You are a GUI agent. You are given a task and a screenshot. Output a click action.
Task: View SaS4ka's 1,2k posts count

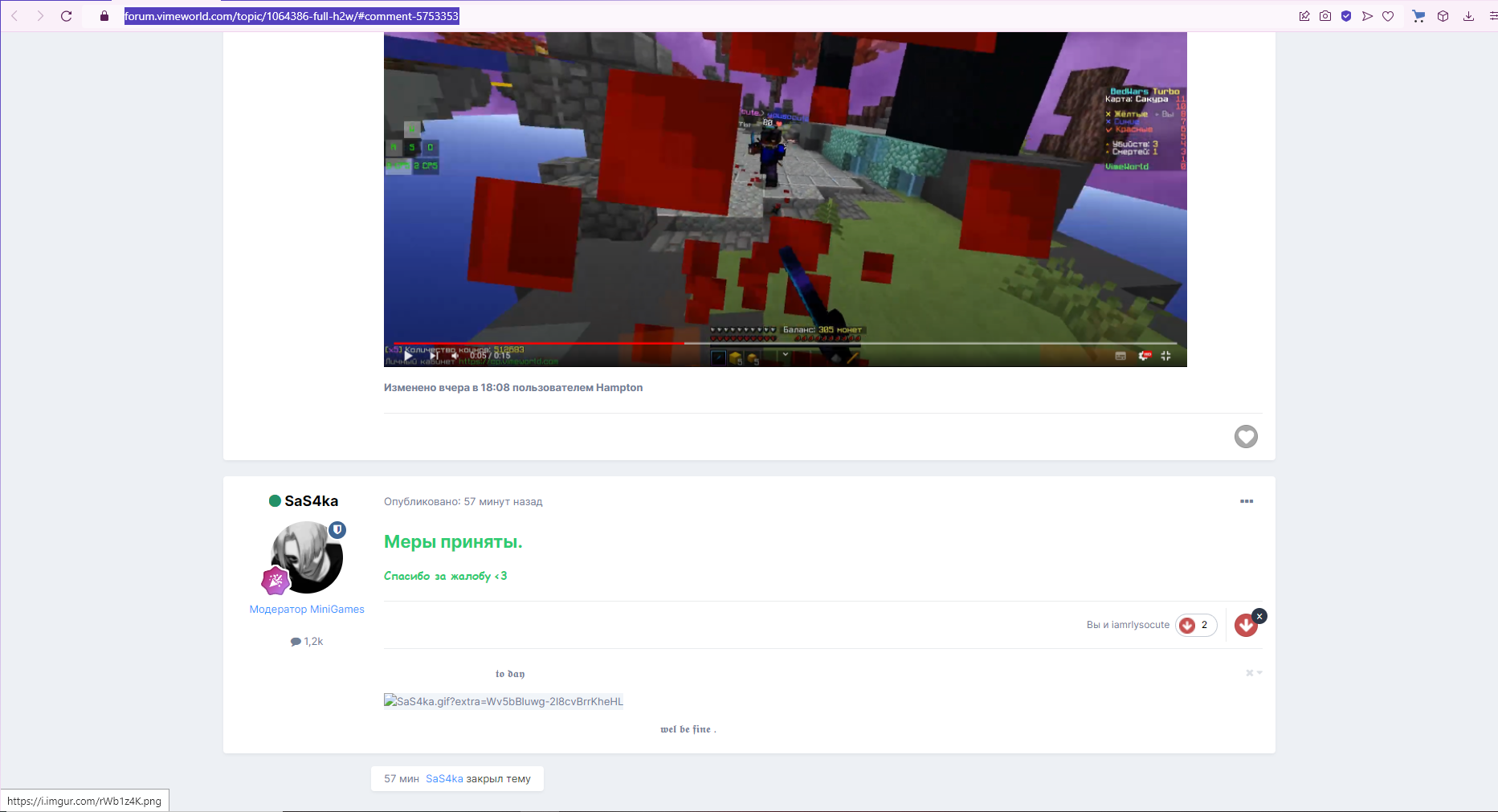[x=307, y=642]
